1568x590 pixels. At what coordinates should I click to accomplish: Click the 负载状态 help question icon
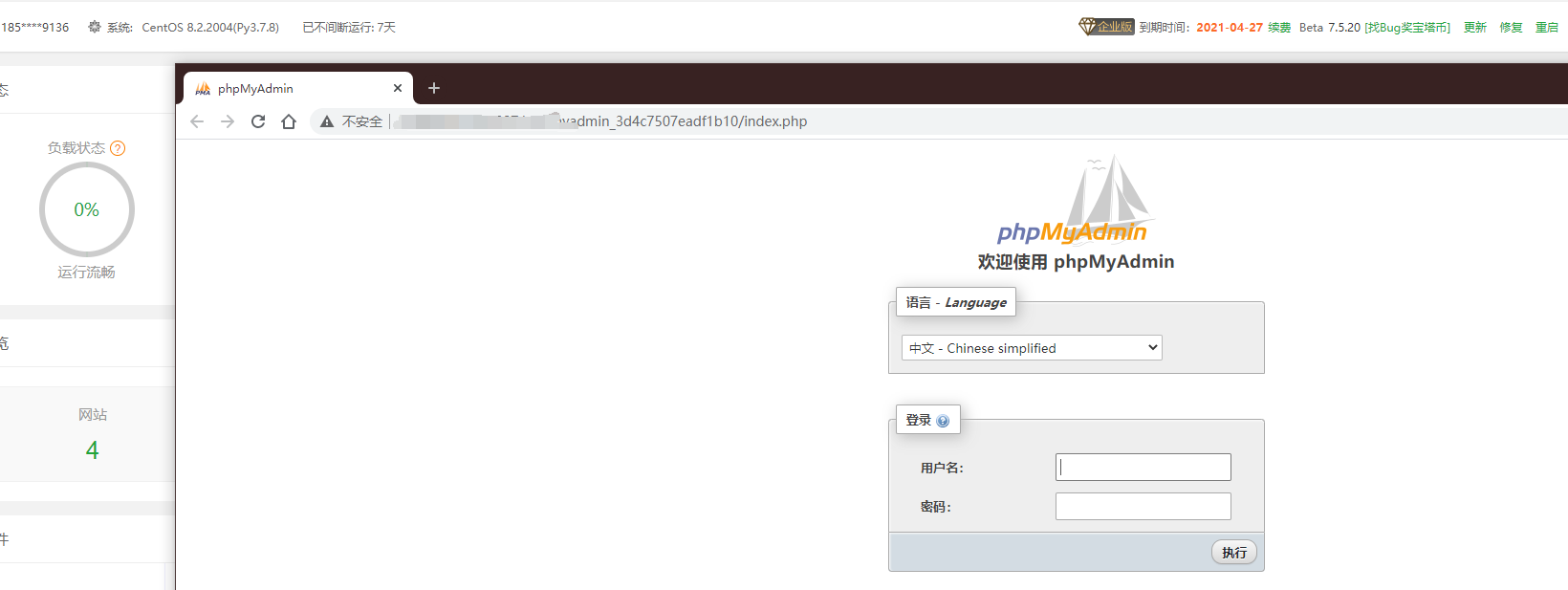click(118, 148)
